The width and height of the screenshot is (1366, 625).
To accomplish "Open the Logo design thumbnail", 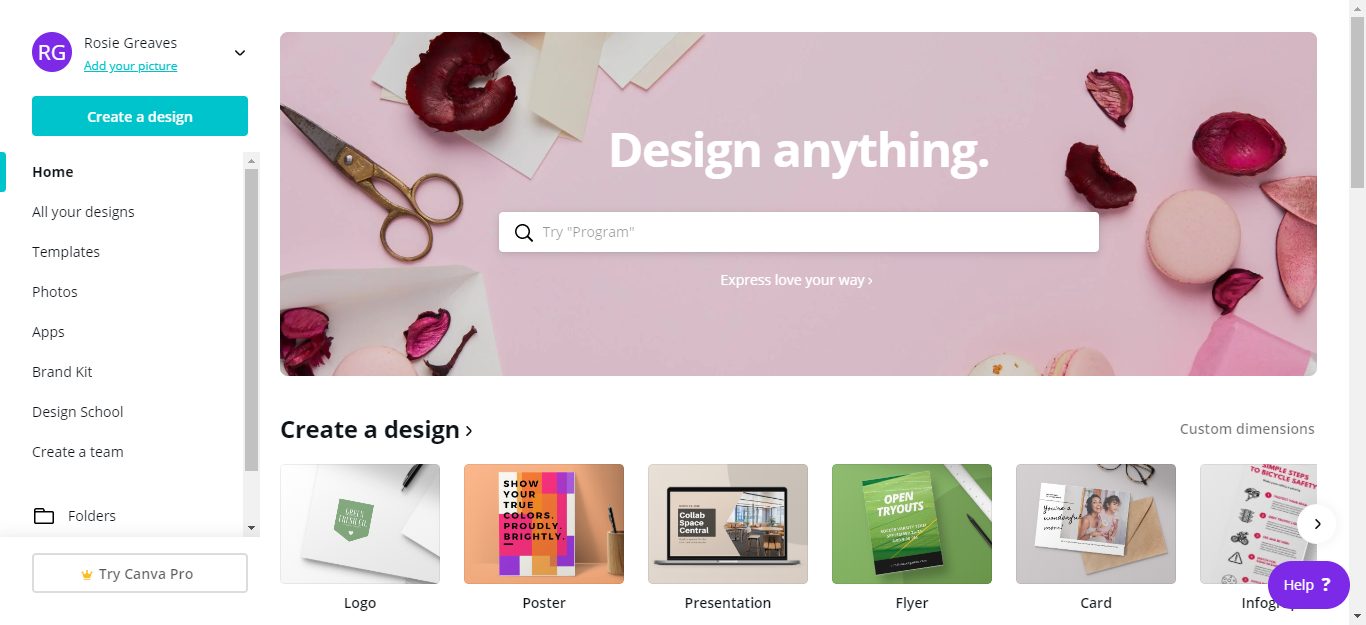I will pyautogui.click(x=360, y=524).
